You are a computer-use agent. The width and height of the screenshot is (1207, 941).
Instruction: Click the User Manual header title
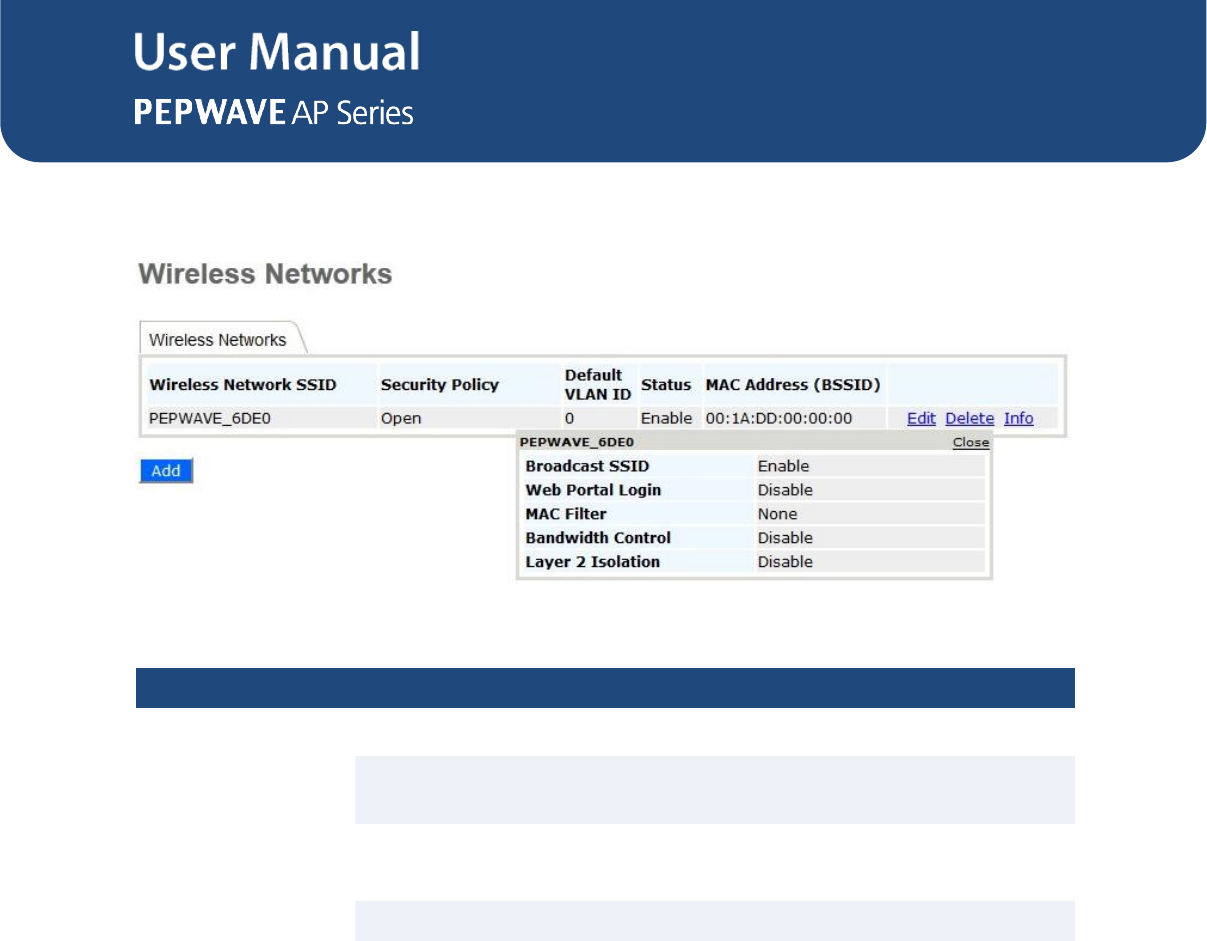click(277, 52)
